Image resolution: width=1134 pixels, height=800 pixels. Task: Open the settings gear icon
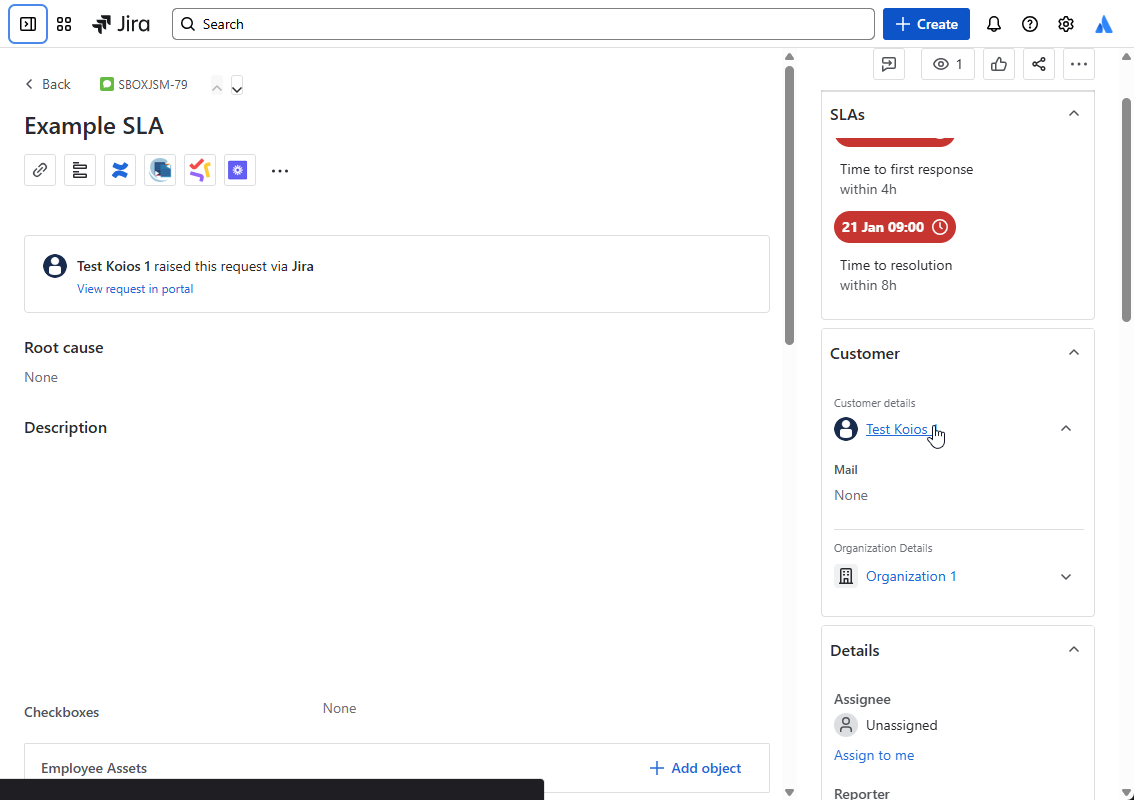pyautogui.click(x=1066, y=25)
